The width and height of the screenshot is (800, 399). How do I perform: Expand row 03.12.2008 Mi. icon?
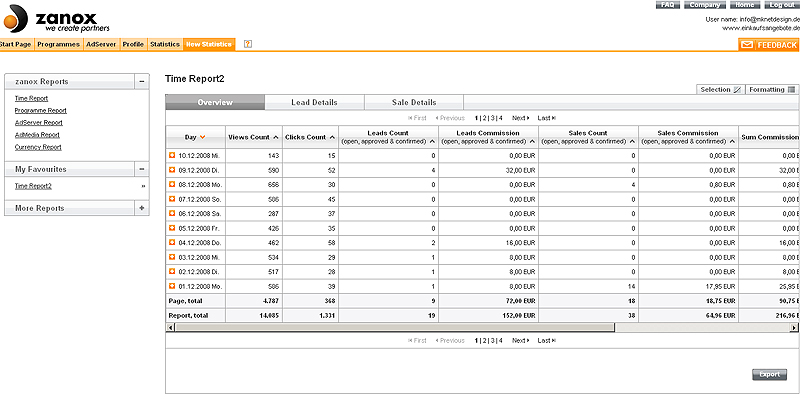(172, 257)
